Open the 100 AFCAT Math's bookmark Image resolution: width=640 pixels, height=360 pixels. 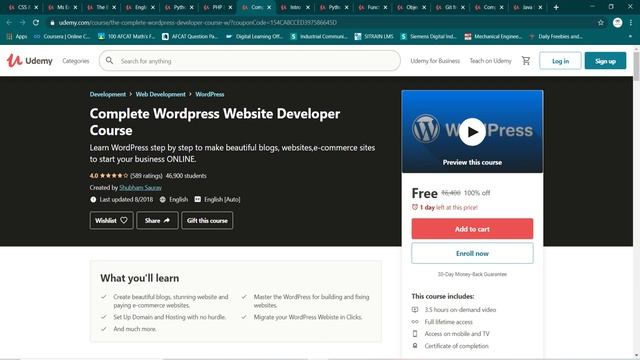click(127, 36)
